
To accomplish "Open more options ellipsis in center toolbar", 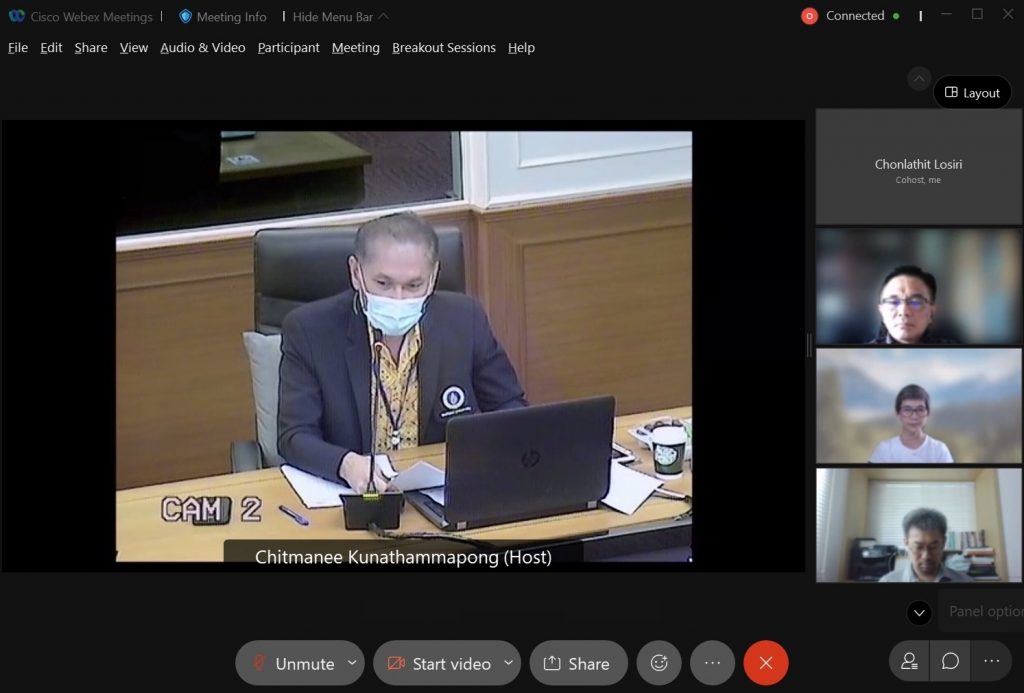I will click(712, 663).
